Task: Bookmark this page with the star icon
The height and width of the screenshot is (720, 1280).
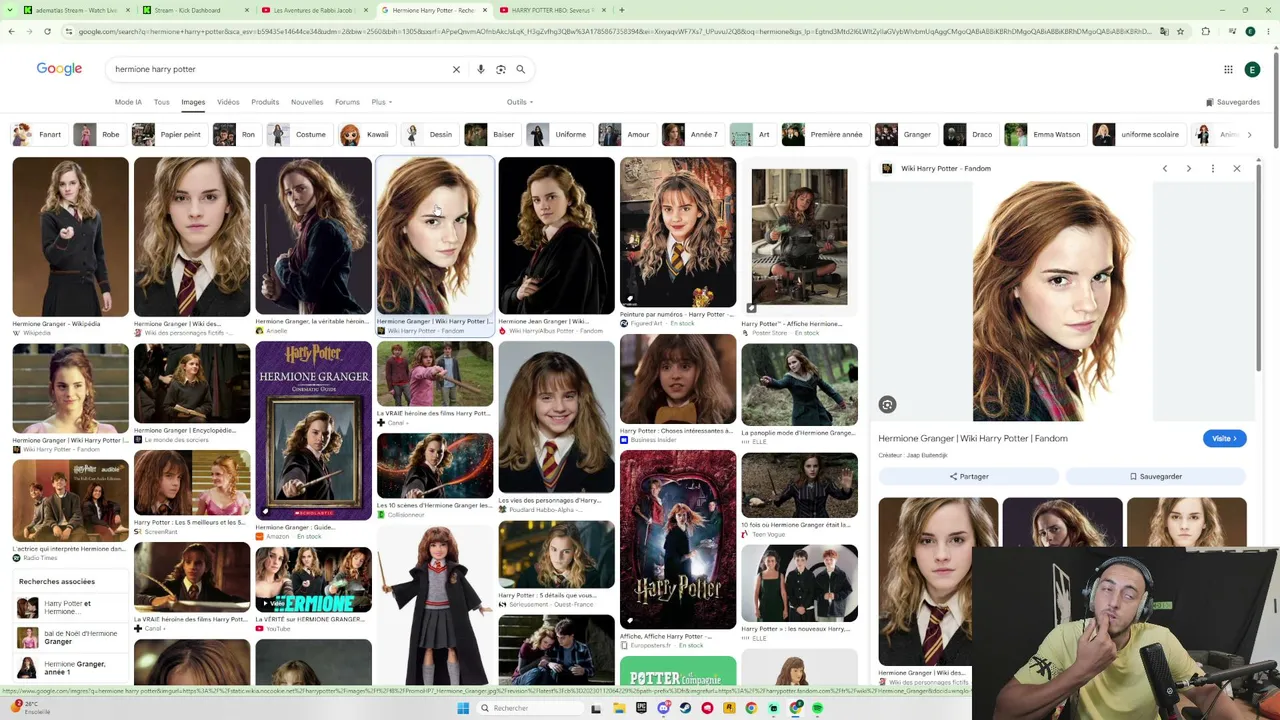Action: coord(1180,32)
